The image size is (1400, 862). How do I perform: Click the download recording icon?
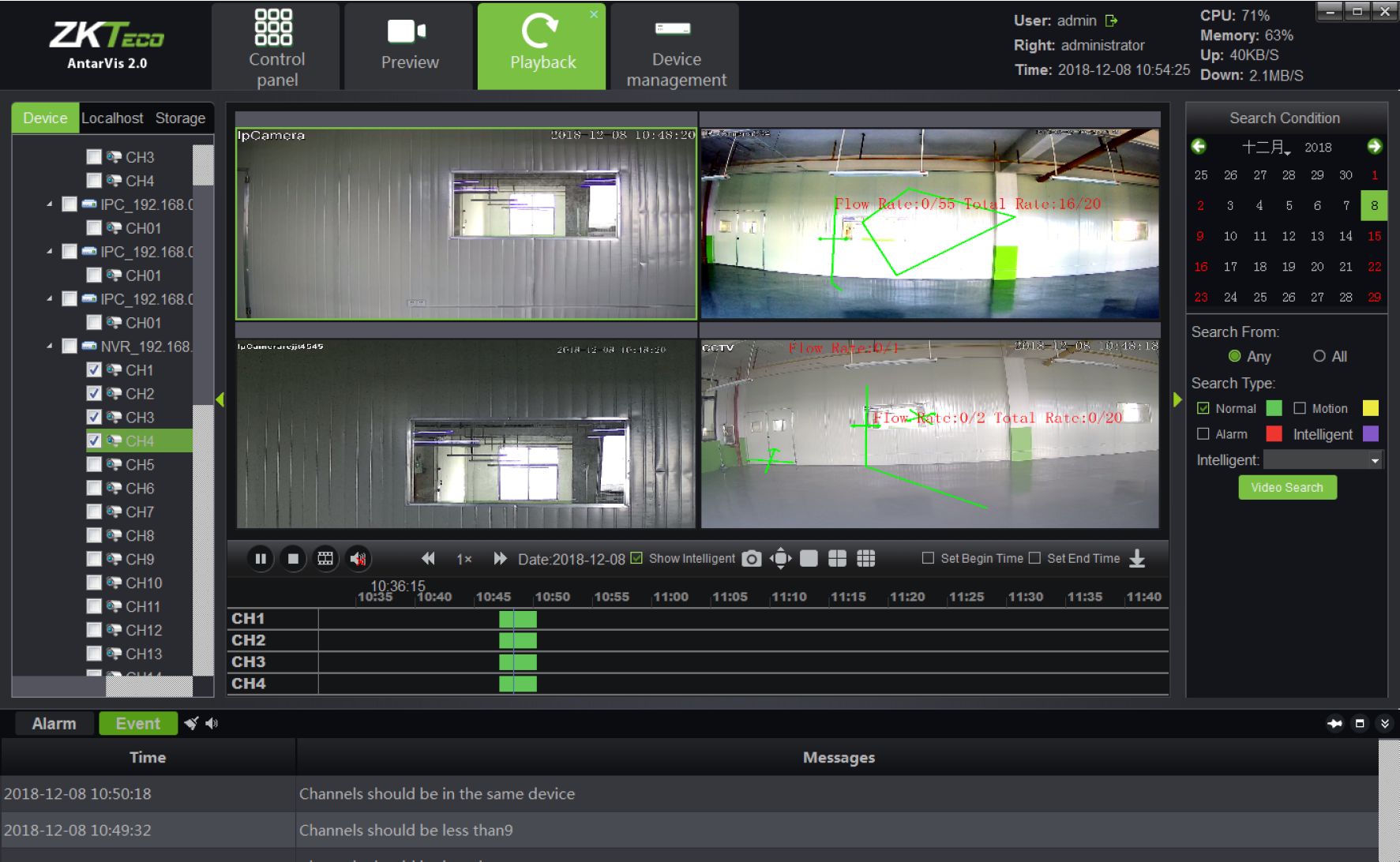pos(1137,559)
